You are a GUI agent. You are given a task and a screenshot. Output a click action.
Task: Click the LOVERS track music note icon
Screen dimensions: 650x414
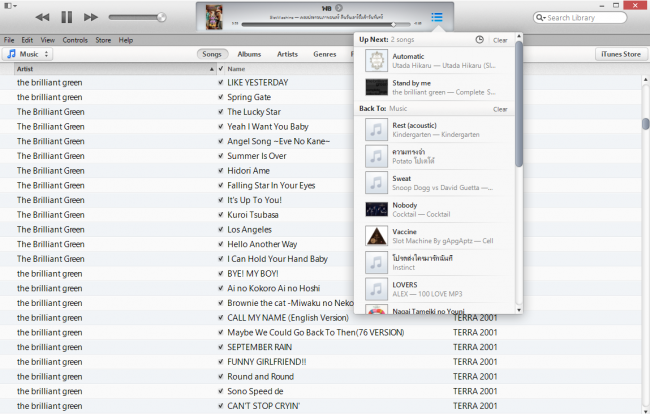(376, 289)
